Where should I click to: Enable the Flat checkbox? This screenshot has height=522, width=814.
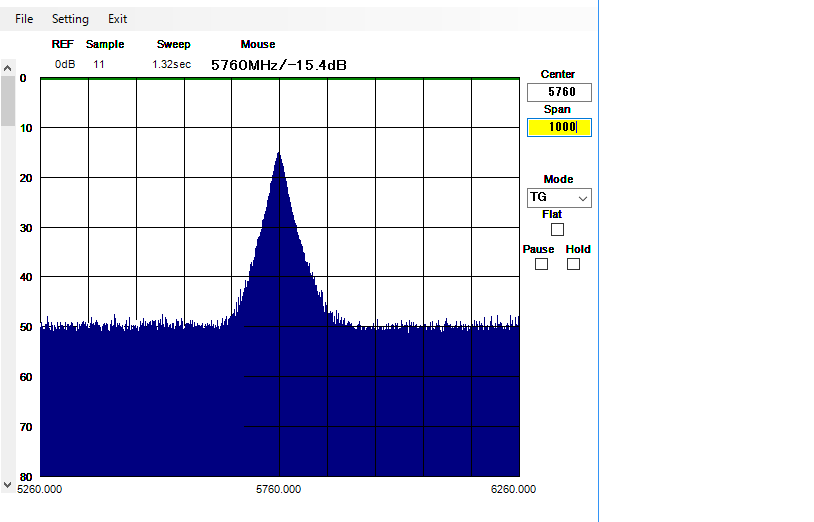pos(557,230)
